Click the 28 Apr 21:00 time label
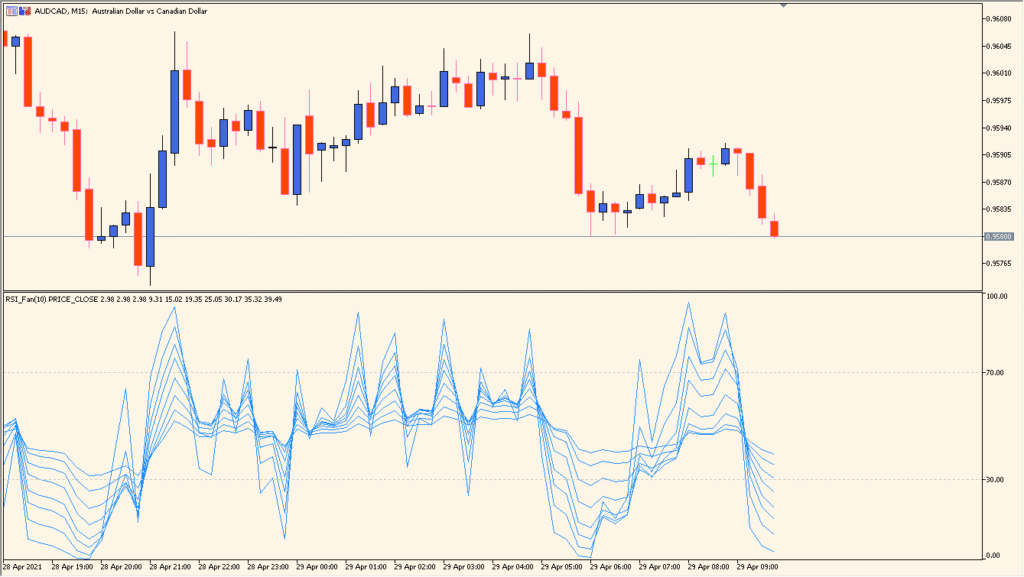Screen dimensions: 1024x577 coord(170,567)
